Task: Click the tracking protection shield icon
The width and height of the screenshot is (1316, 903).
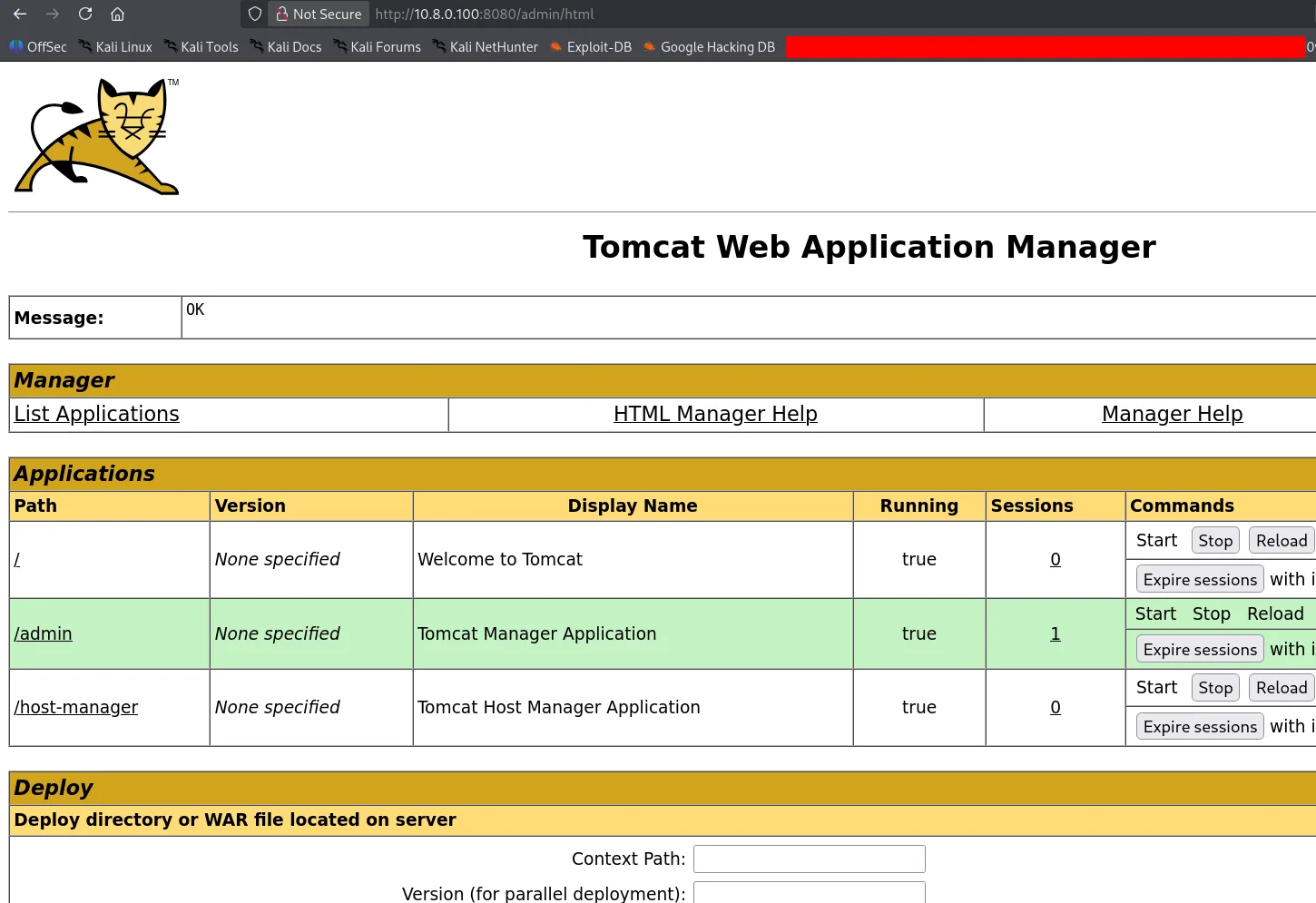Action: tap(255, 14)
